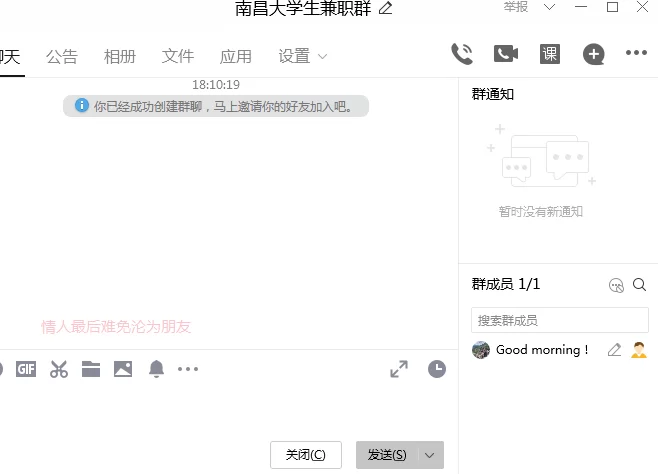Click the picture icon to send image
The height and width of the screenshot is (474, 658).
pos(123,369)
